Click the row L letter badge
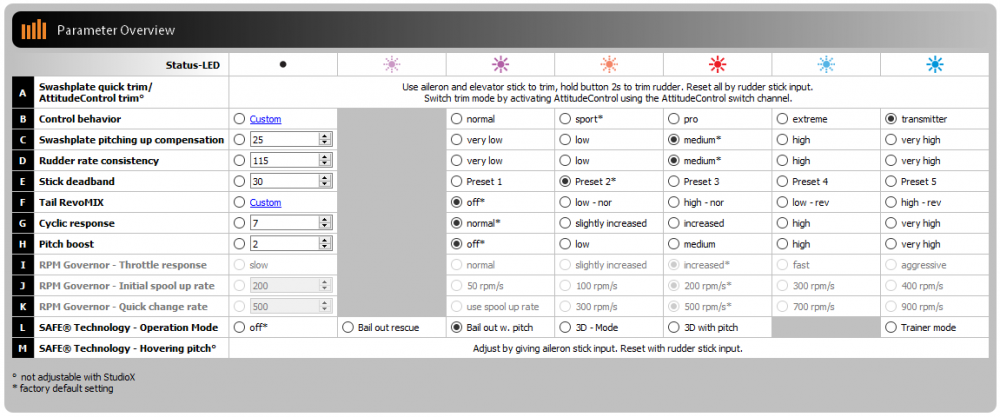The image size is (1000, 417). [22, 327]
